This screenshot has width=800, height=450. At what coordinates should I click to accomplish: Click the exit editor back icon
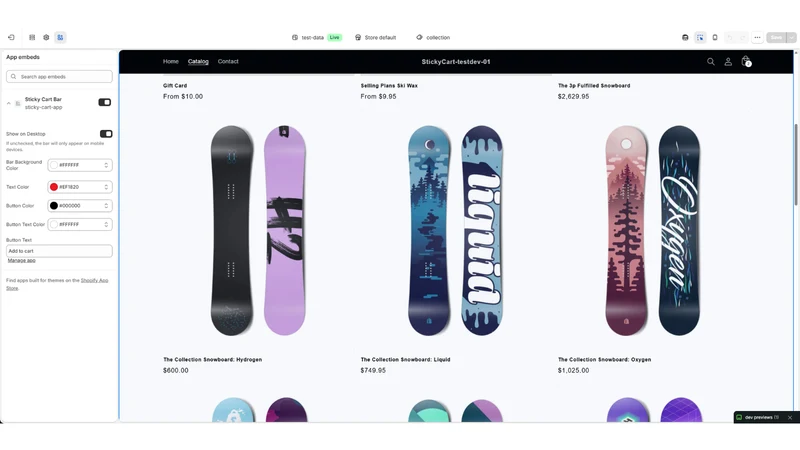click(x=11, y=37)
